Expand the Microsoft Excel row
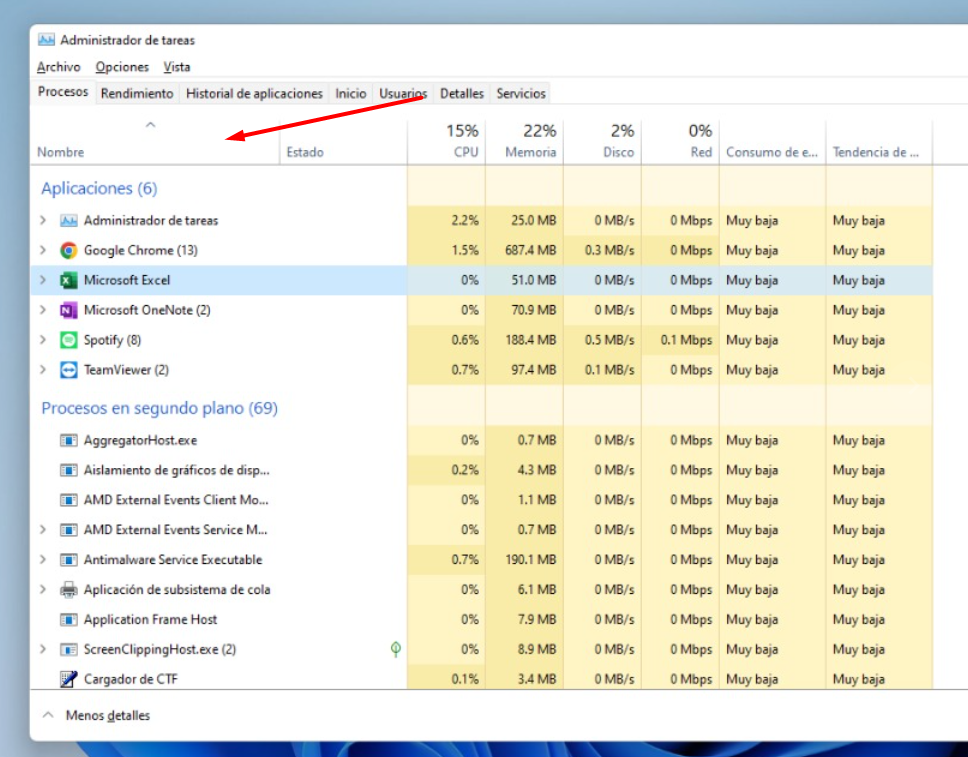This screenshot has height=757, width=968. (x=43, y=280)
